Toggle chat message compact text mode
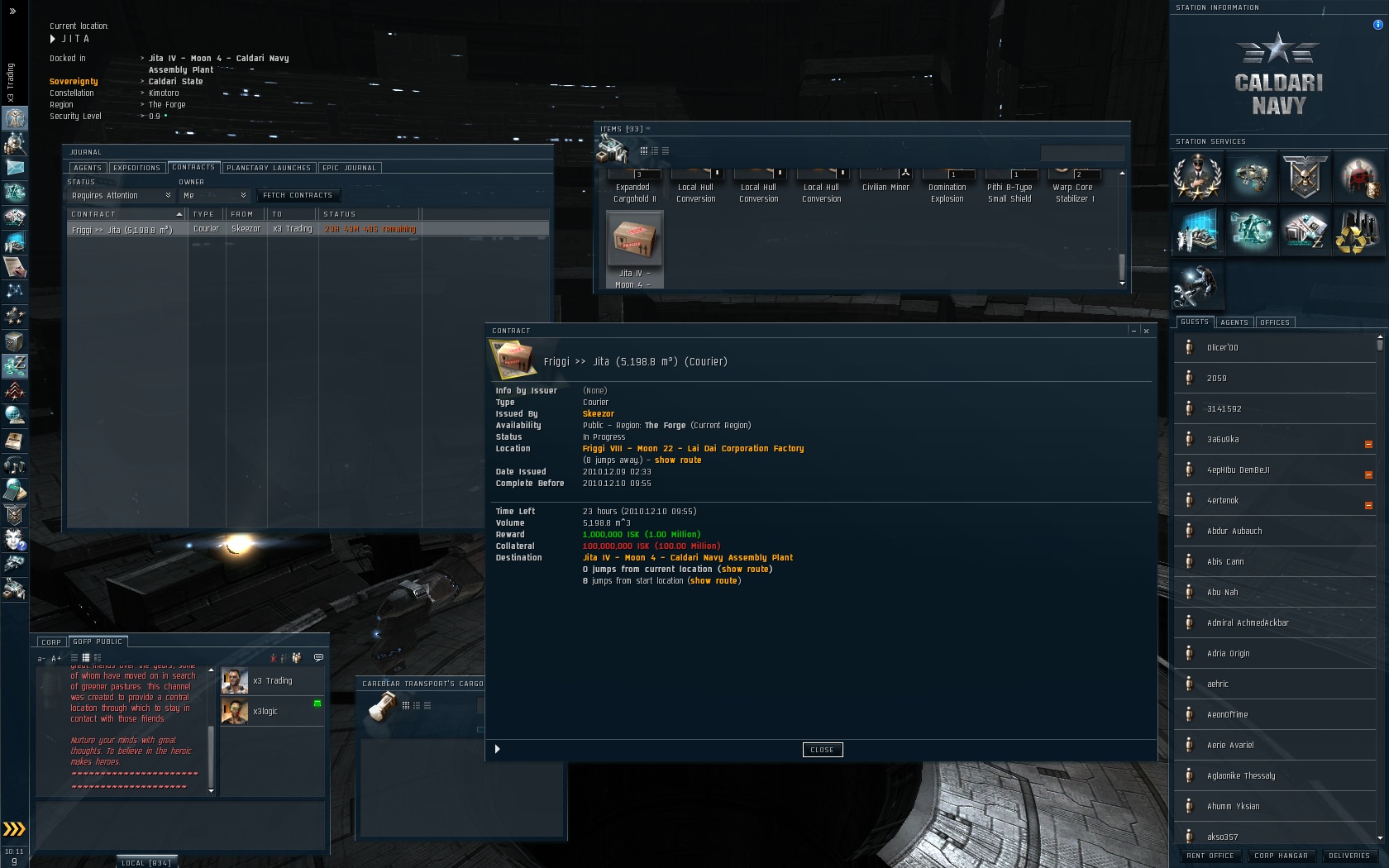The width and height of the screenshot is (1389, 868). (74, 658)
